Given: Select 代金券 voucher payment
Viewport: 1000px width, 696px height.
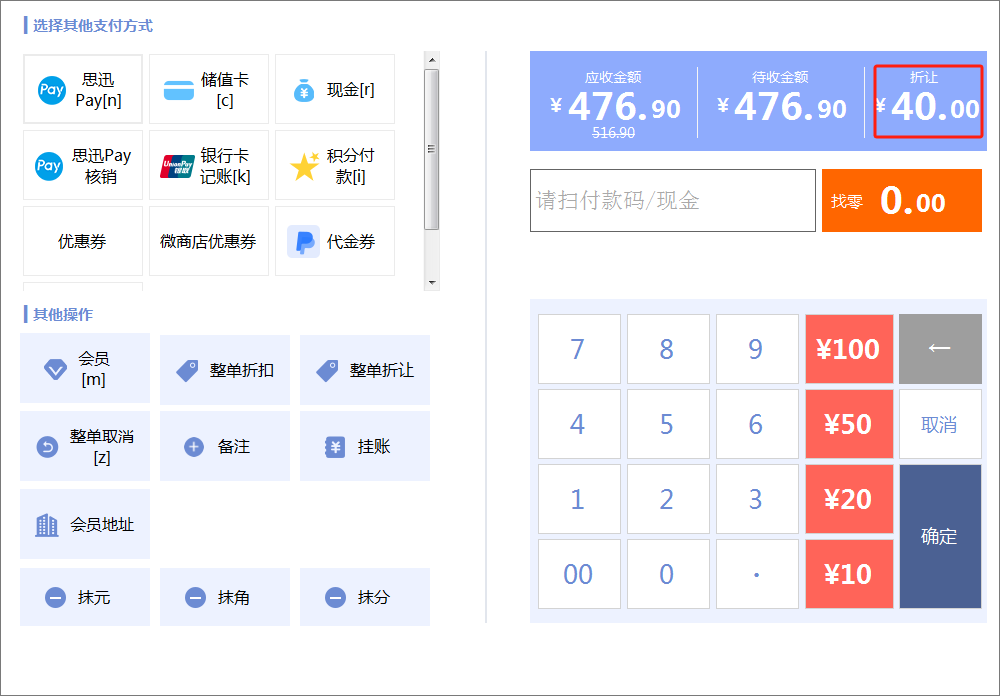Looking at the screenshot, I should [335, 241].
